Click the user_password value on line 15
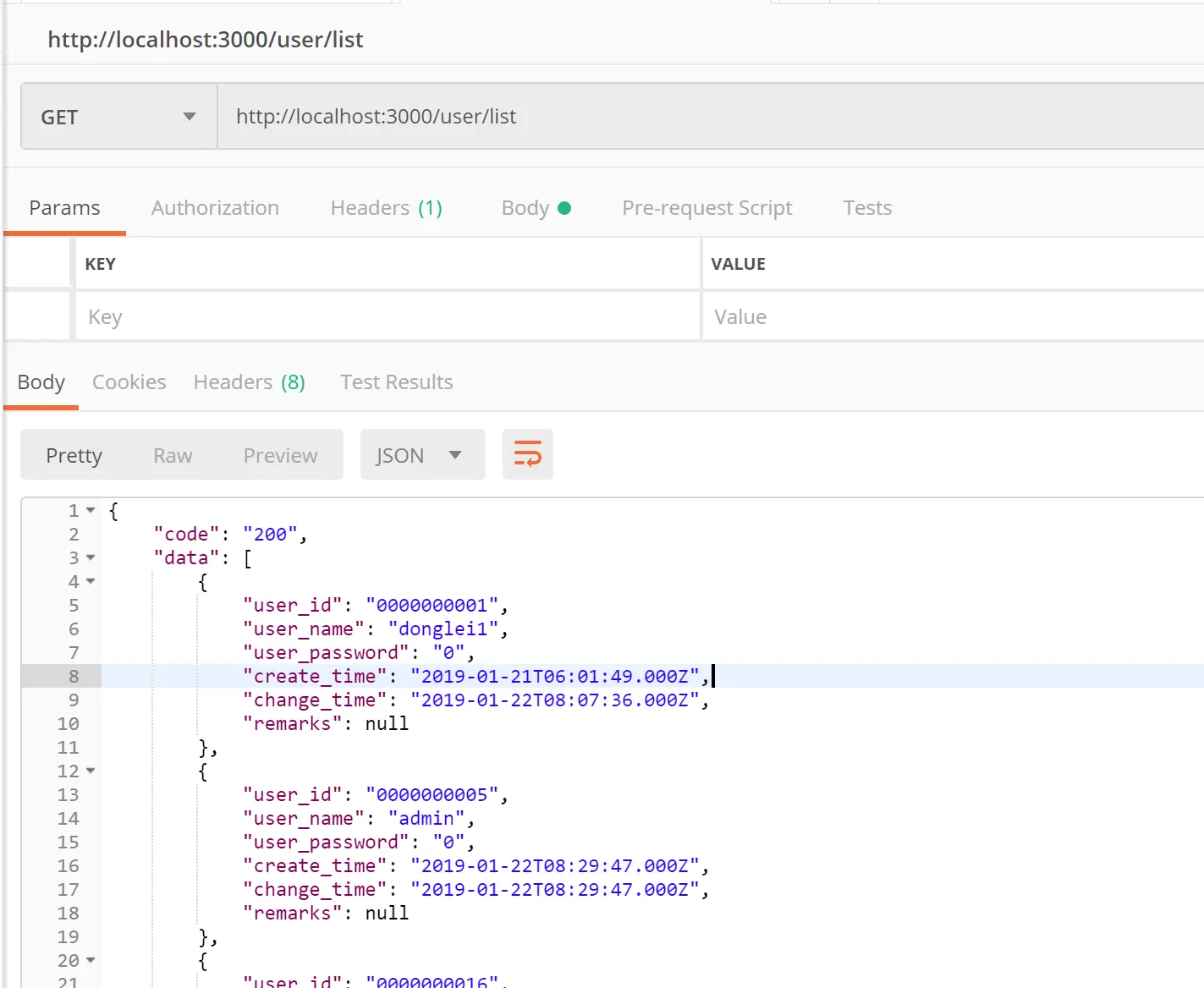The height and width of the screenshot is (988, 1204). (448, 842)
